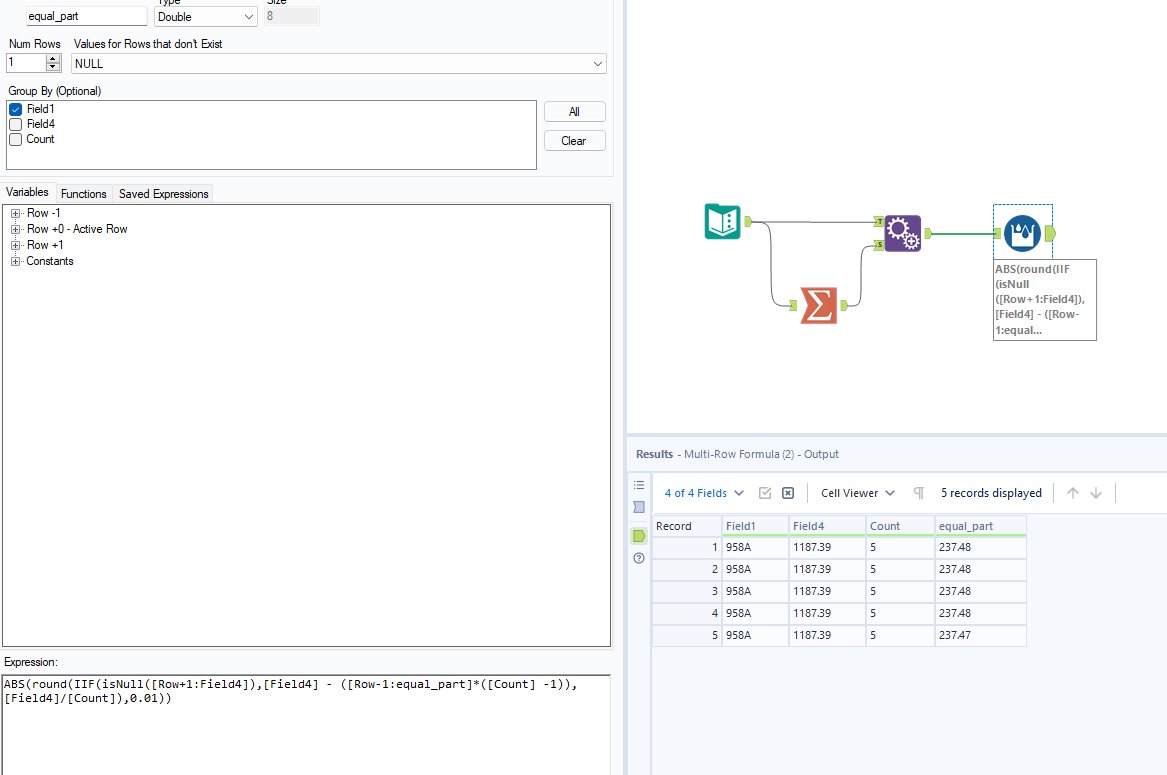
Task: Open the results metadata list view icon
Action: tap(638, 484)
